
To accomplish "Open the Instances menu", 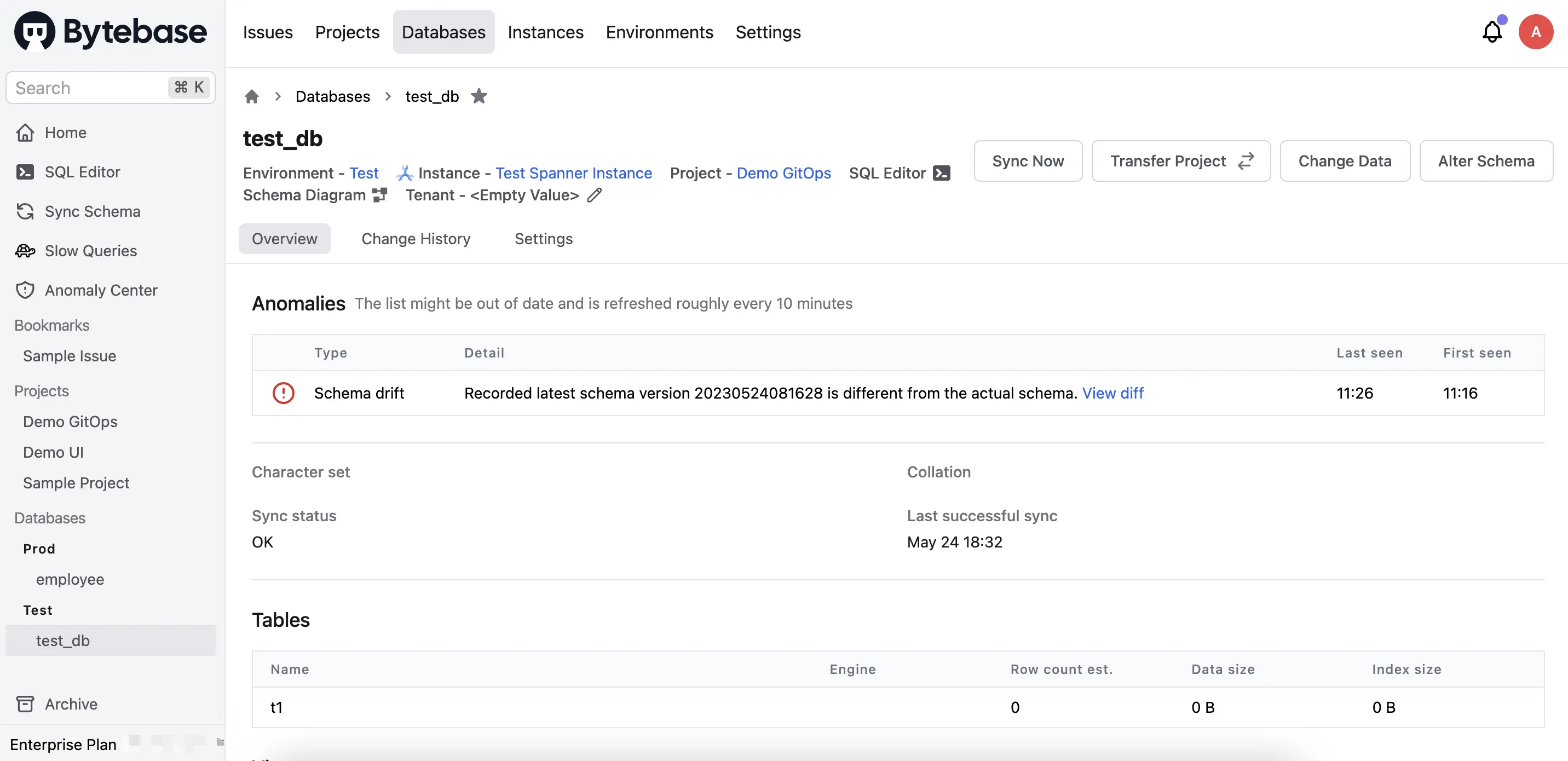I will (545, 32).
